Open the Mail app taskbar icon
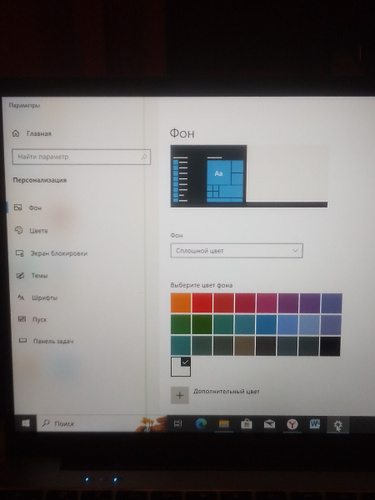This screenshot has height=500, width=375. [x=269, y=424]
